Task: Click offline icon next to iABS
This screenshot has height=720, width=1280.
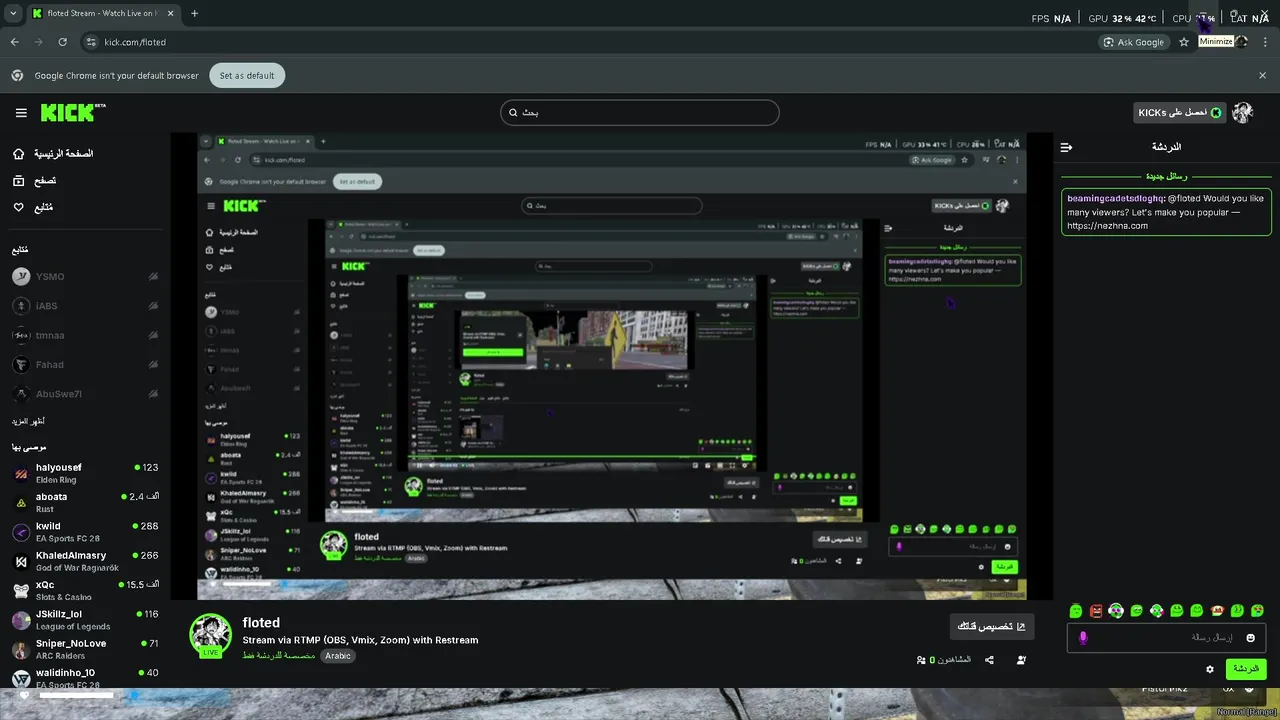Action: pos(153,306)
